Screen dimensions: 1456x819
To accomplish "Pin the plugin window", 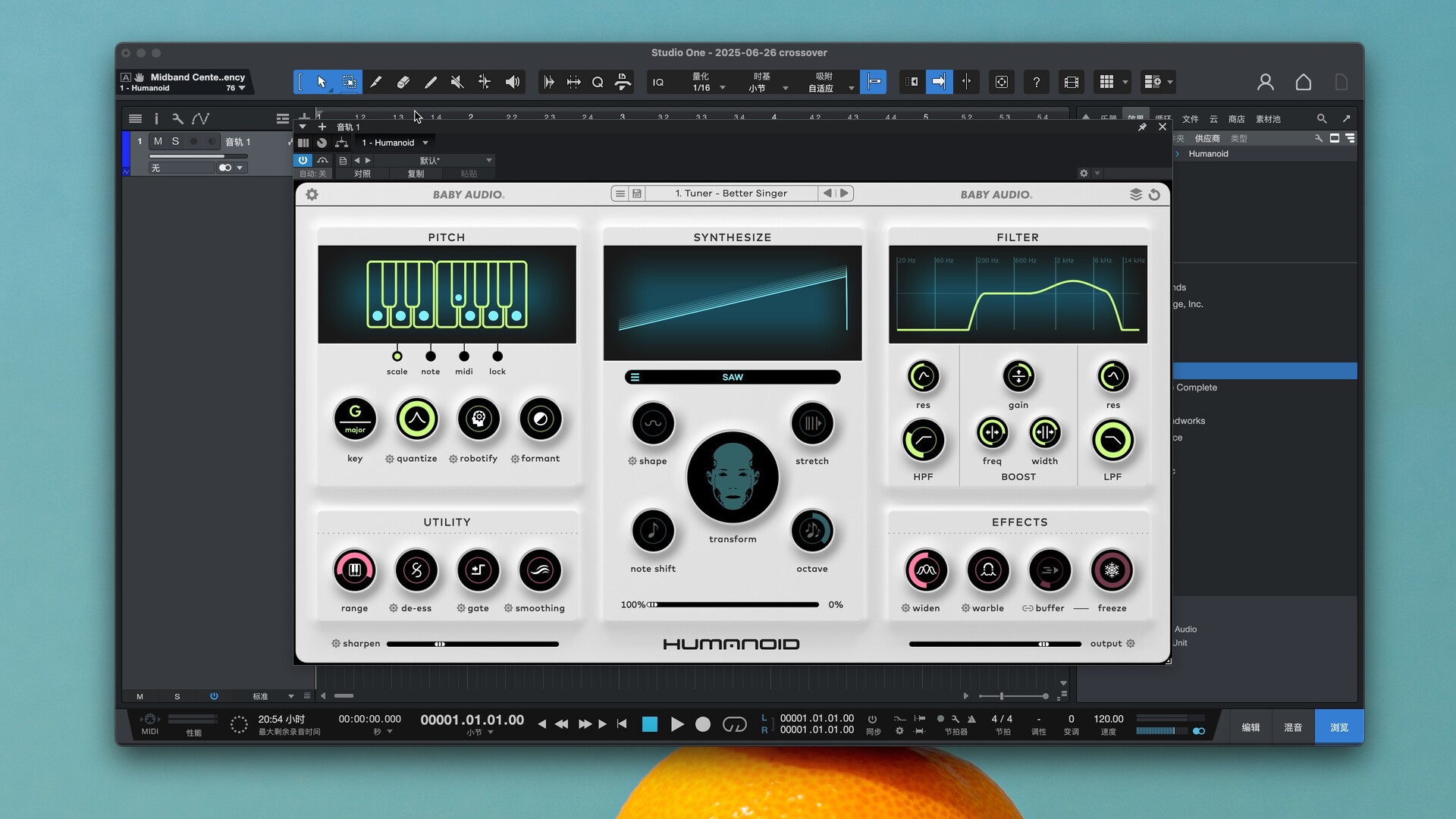I will 1142,127.
